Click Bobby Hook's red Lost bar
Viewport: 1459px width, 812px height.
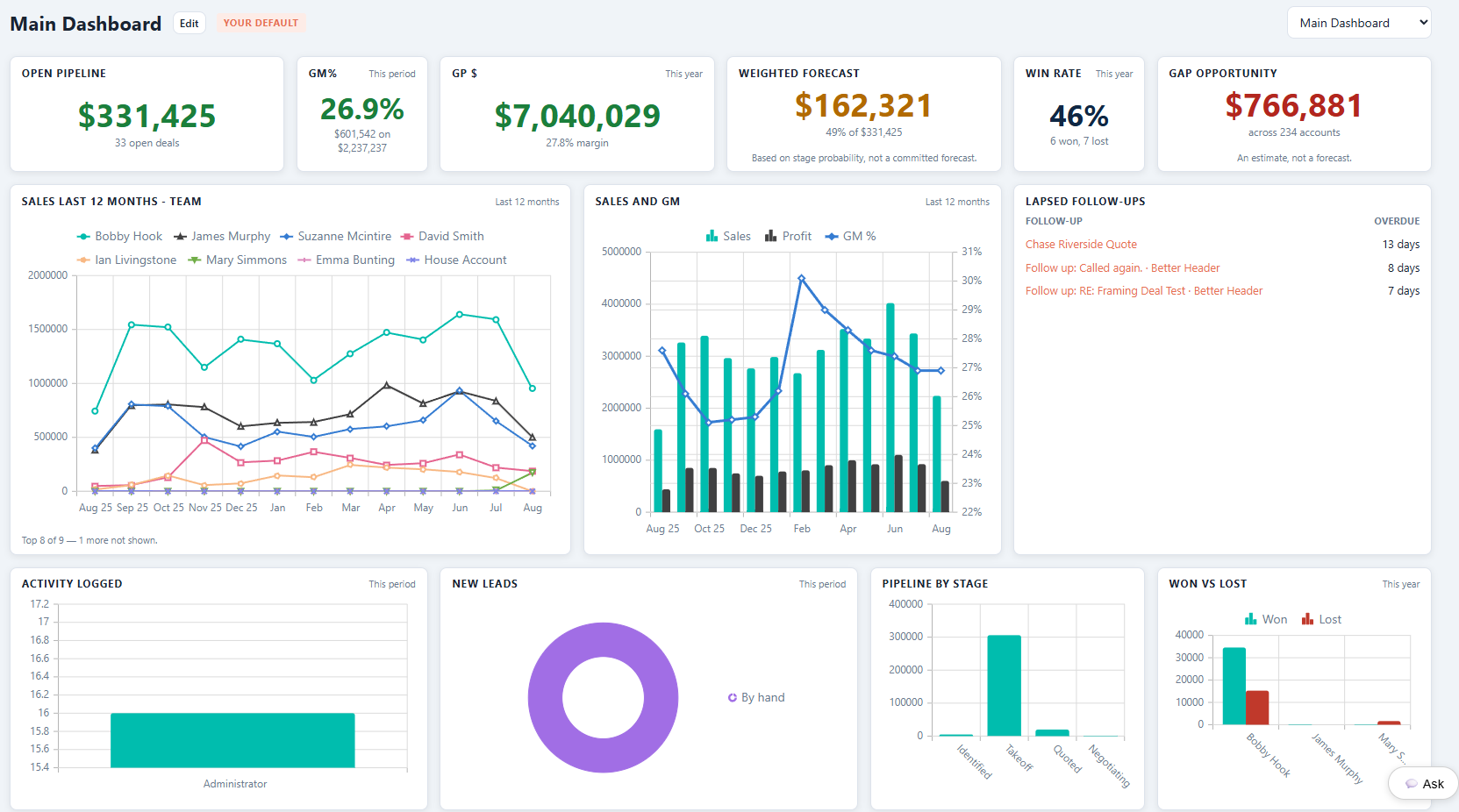point(1257,709)
